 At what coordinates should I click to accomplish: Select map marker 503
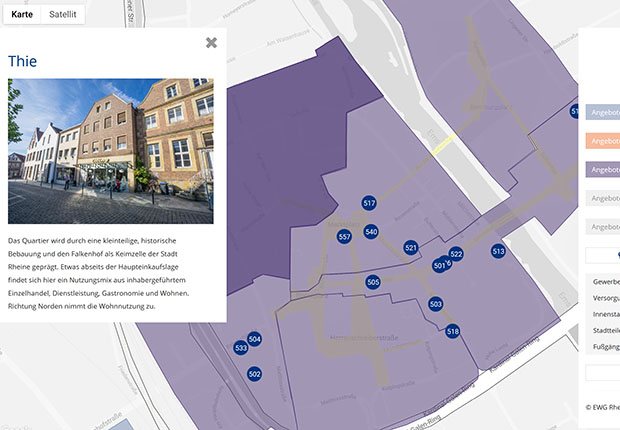(x=435, y=304)
